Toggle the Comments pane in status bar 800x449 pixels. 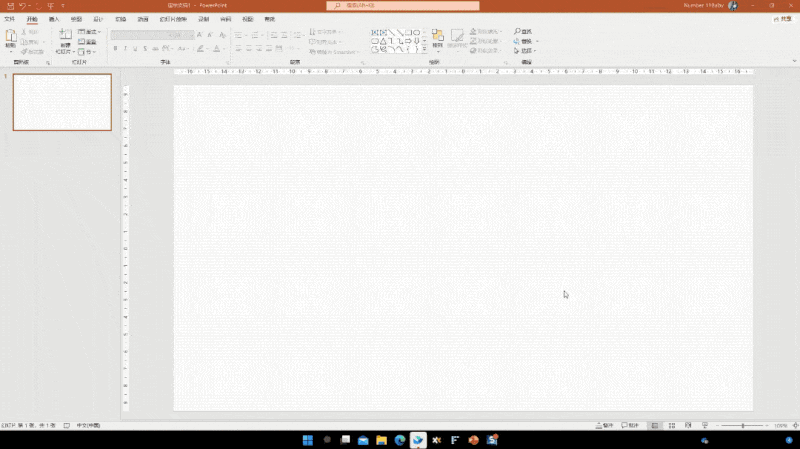pos(630,426)
